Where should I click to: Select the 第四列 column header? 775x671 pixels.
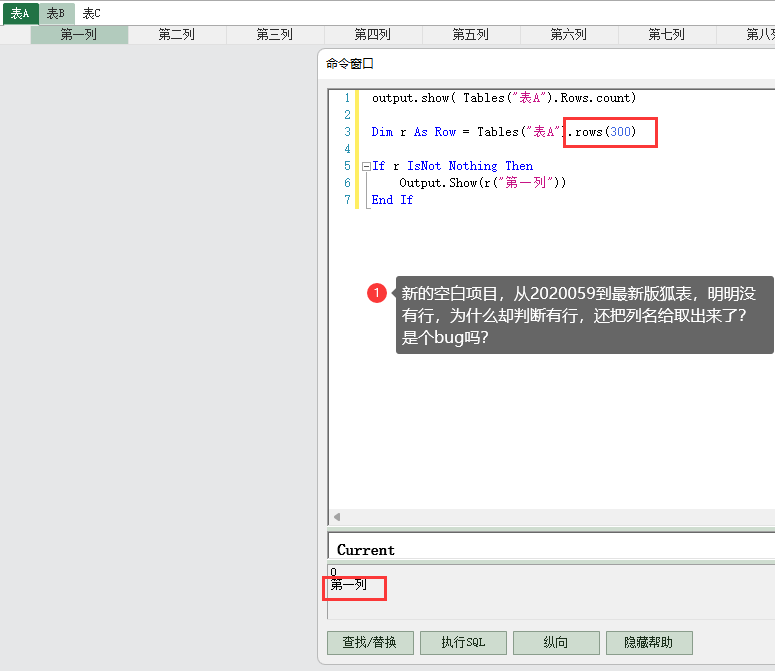pos(373,35)
